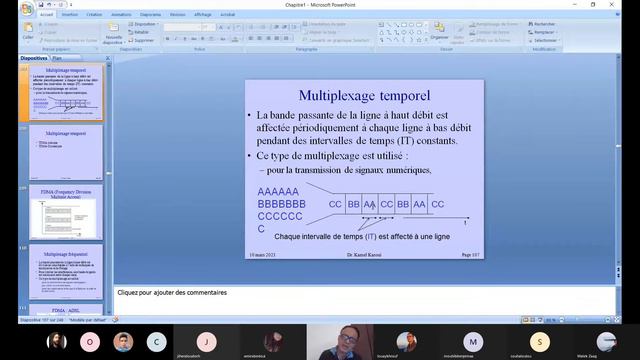The width and height of the screenshot is (640, 360).
Task: Click the thumbnail pane scrollbar
Action: click(x=109, y=188)
